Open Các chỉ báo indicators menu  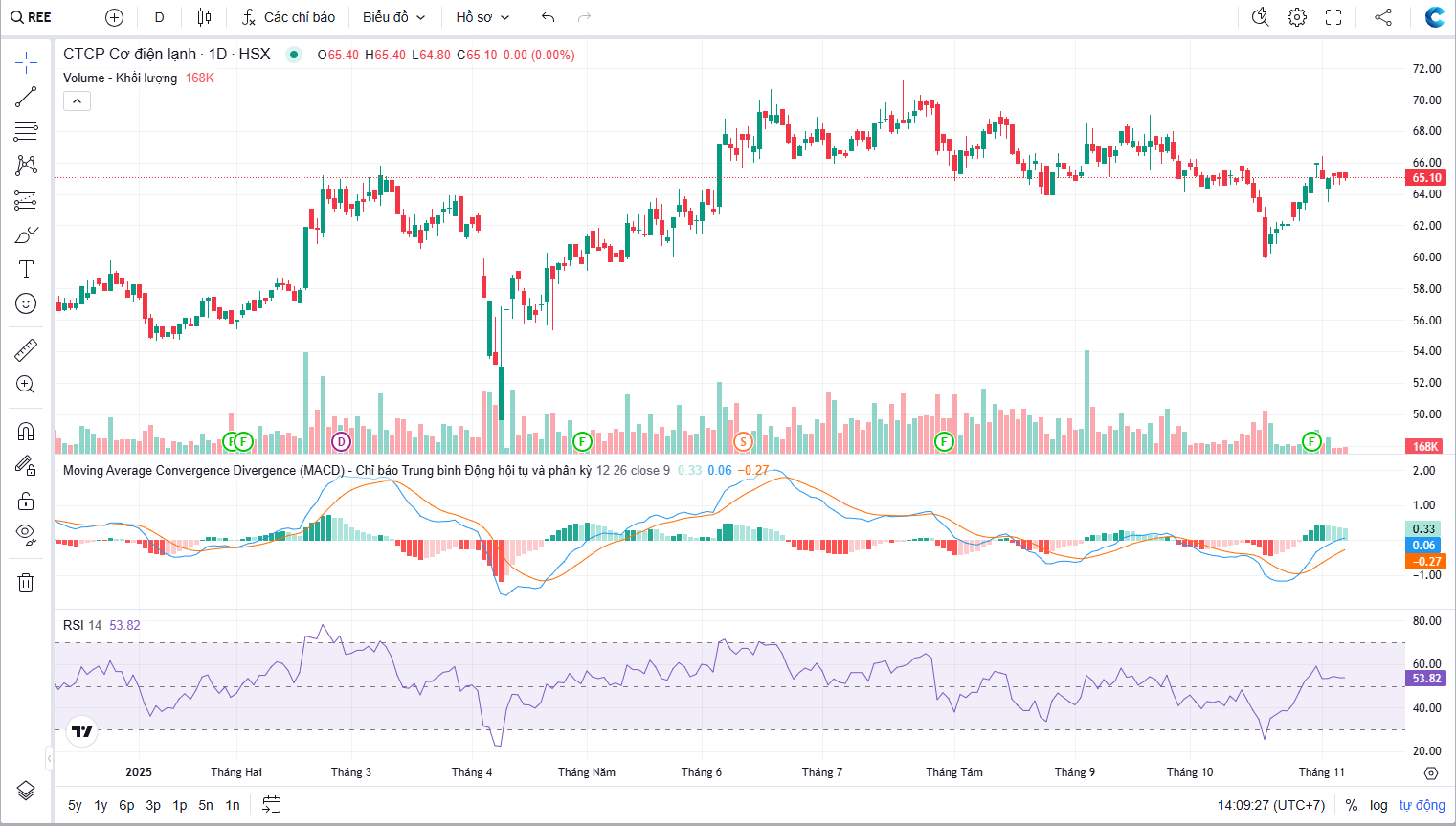click(x=288, y=17)
